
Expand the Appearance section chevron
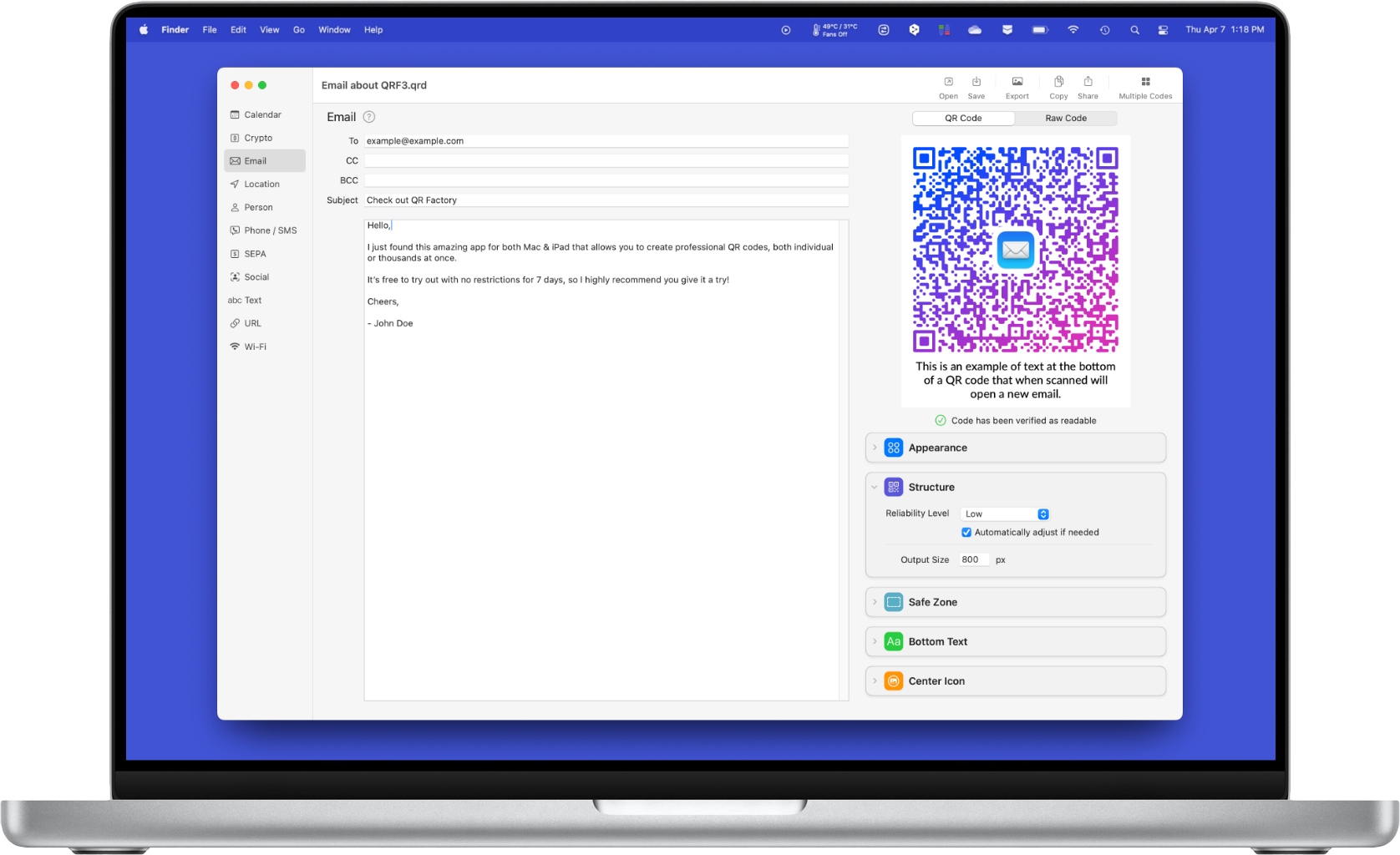(x=875, y=448)
